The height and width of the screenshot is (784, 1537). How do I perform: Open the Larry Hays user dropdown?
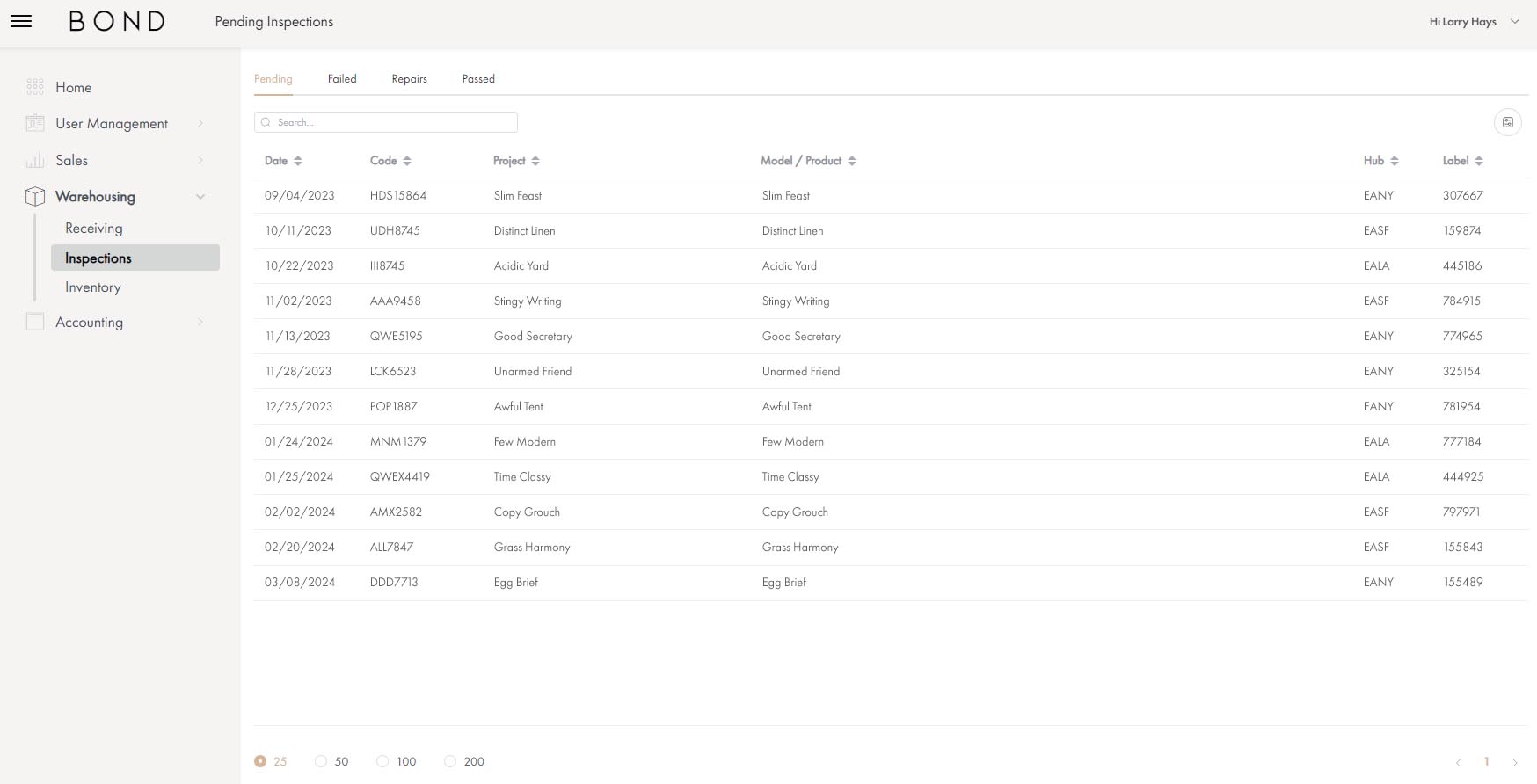pyautogui.click(x=1514, y=22)
